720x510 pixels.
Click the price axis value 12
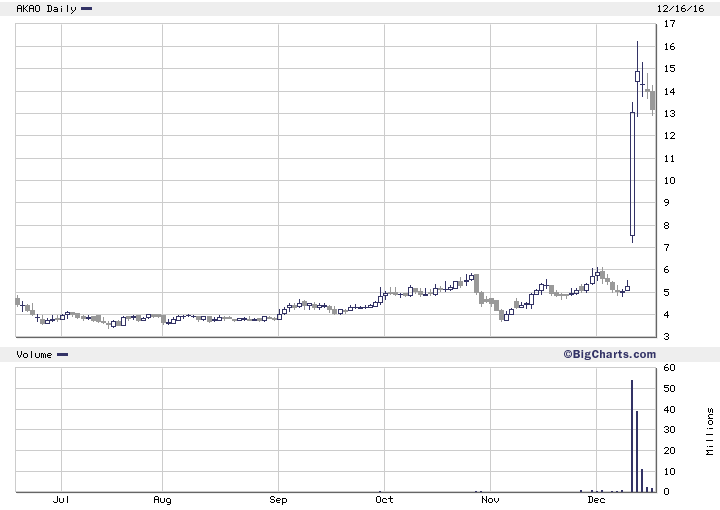[x=669, y=135]
